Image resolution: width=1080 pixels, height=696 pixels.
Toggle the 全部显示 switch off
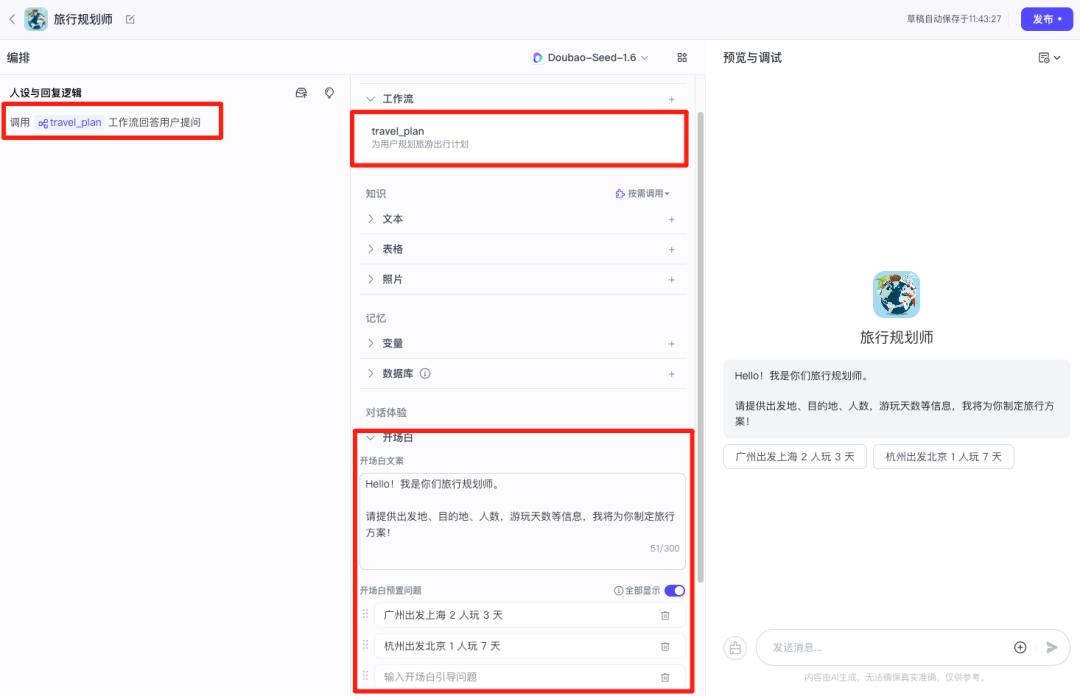(676, 590)
